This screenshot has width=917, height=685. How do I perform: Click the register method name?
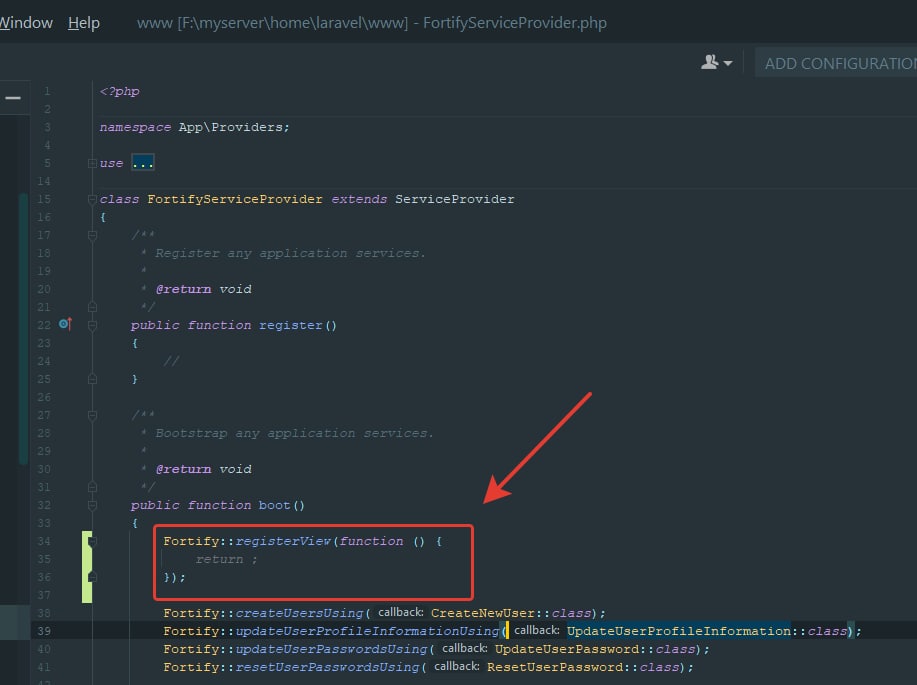point(291,325)
